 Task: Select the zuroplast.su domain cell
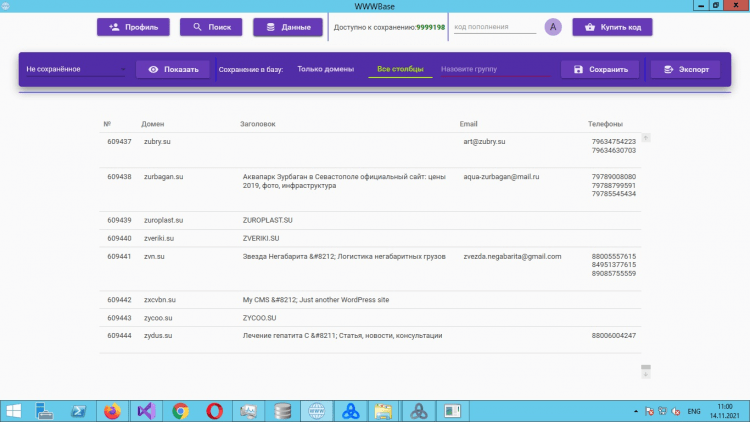[164, 220]
